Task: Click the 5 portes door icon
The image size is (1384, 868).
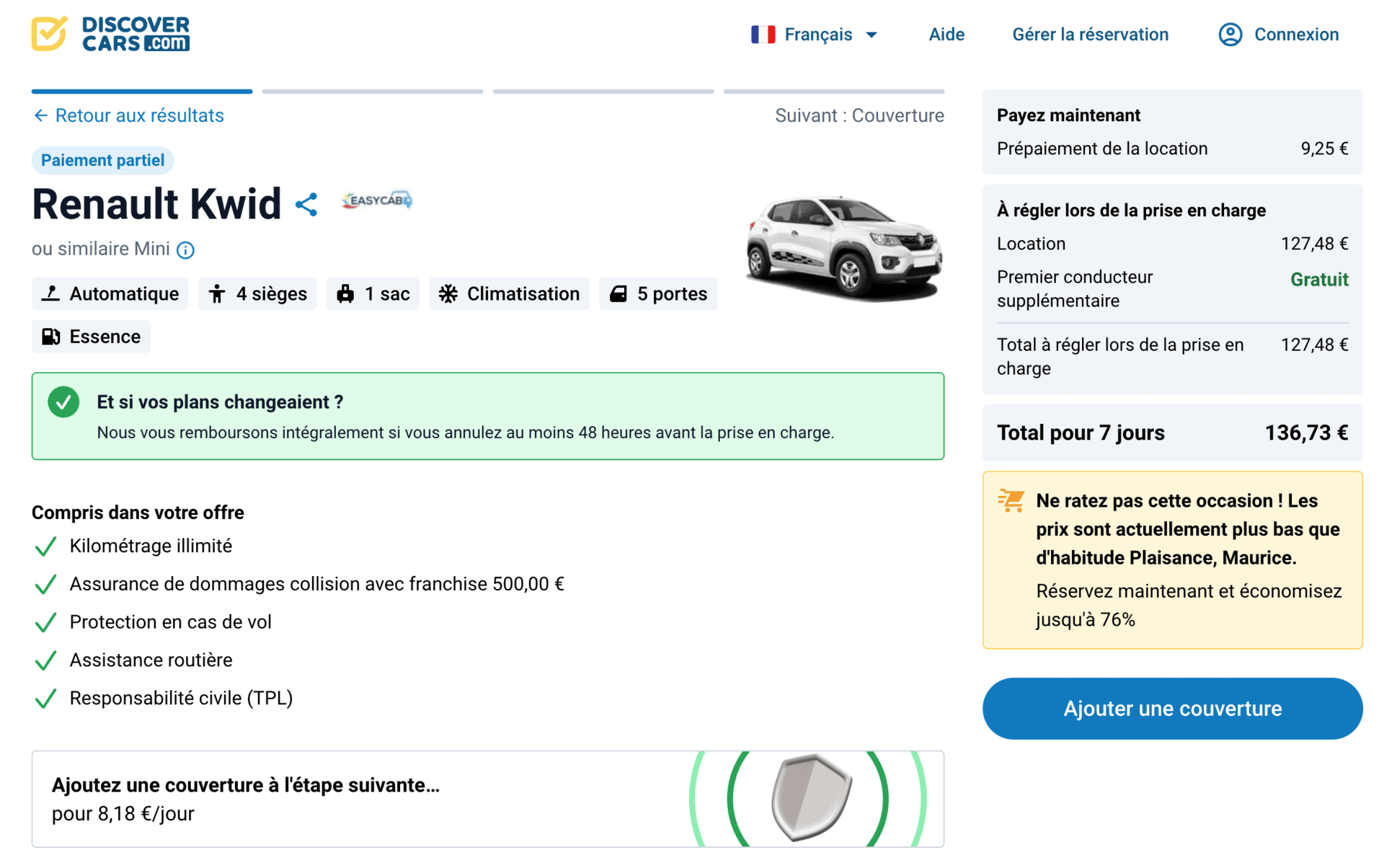Action: (618, 293)
